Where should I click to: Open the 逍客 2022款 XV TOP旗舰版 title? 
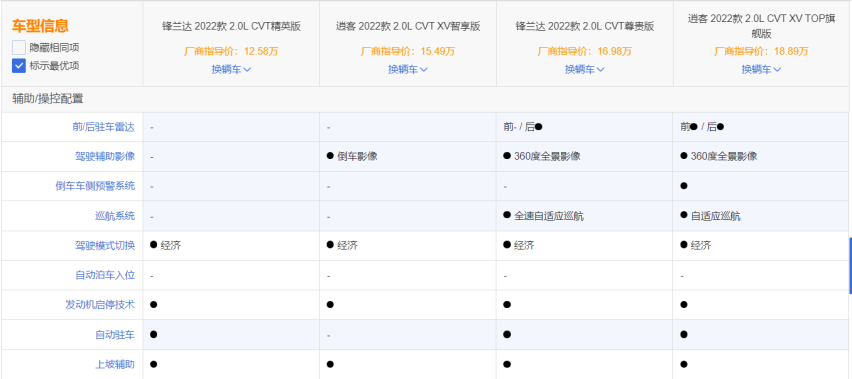click(761, 26)
